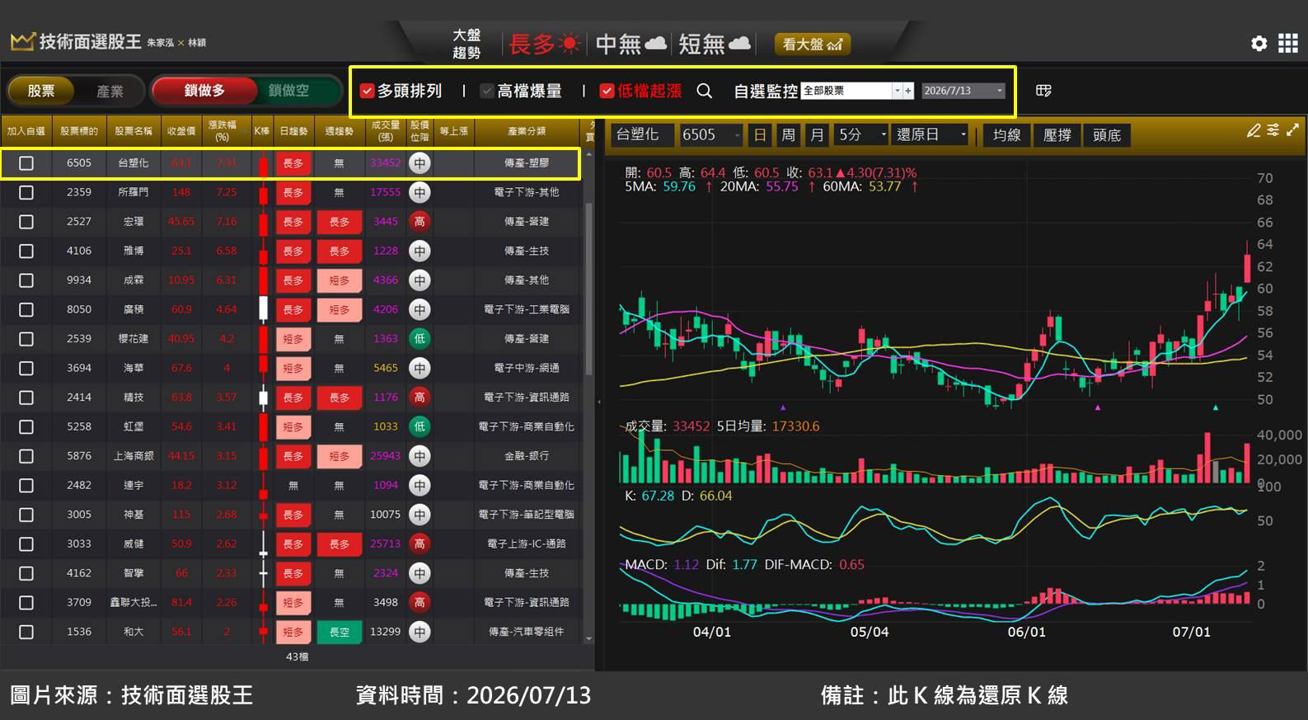Click the 壓撐 button
The height and width of the screenshot is (720, 1308).
point(1057,135)
